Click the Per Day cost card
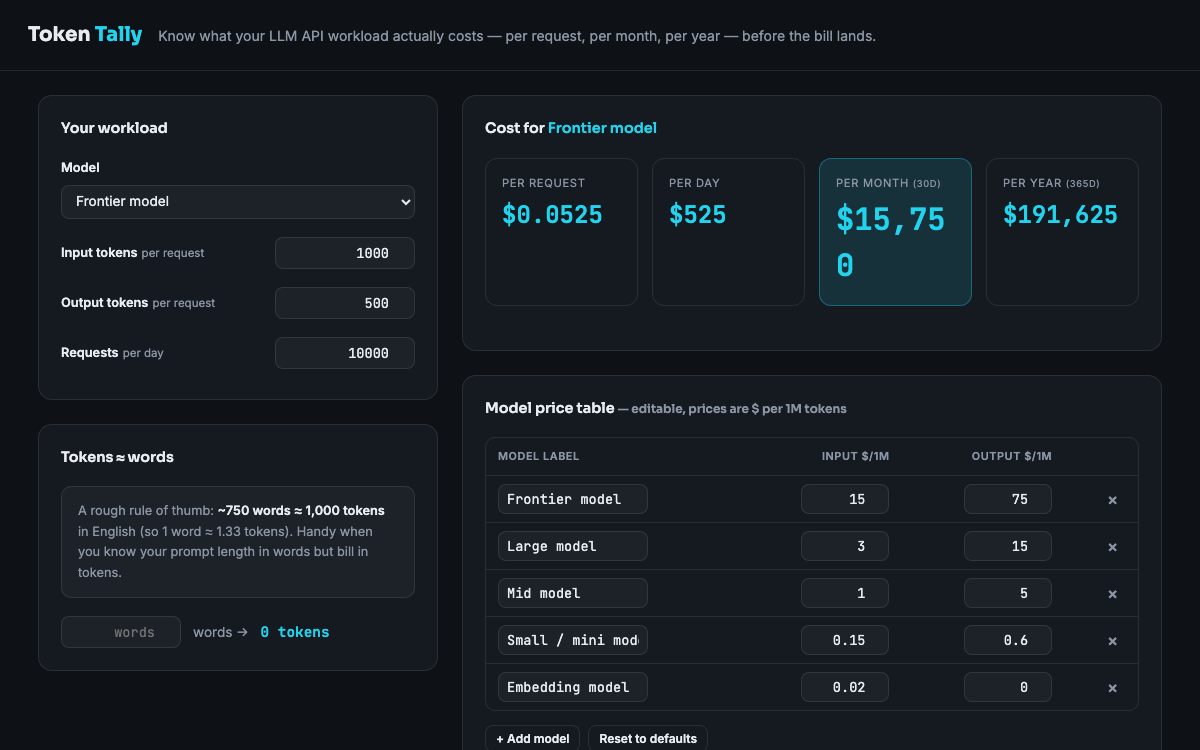This screenshot has height=750, width=1200. tap(728, 232)
